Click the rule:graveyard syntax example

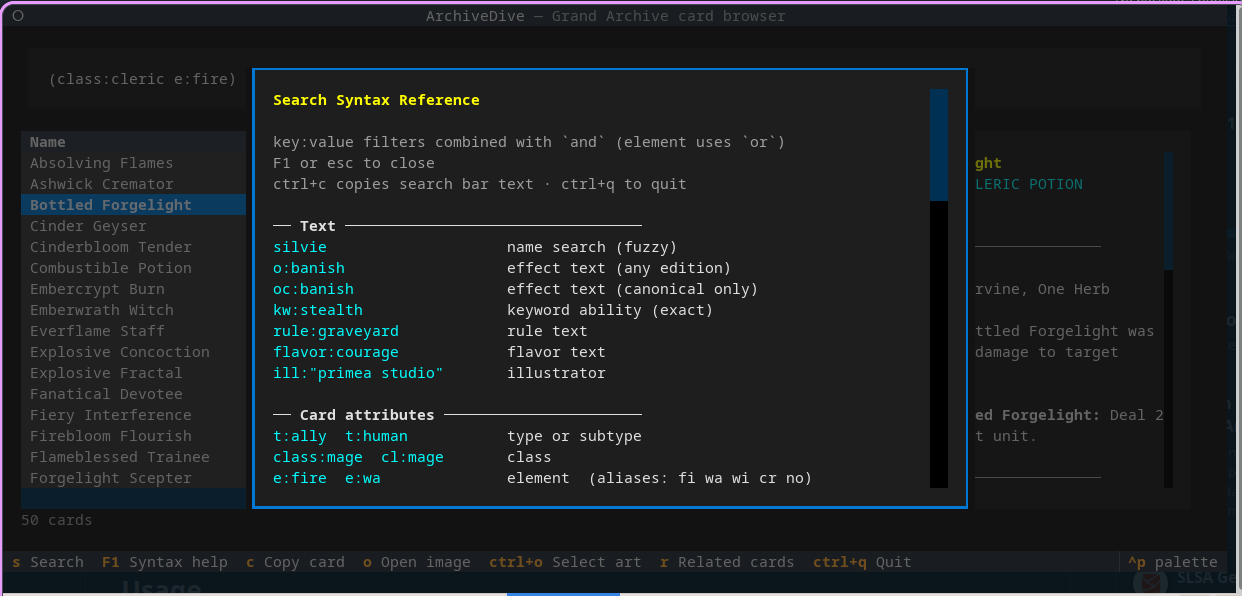tap(336, 331)
